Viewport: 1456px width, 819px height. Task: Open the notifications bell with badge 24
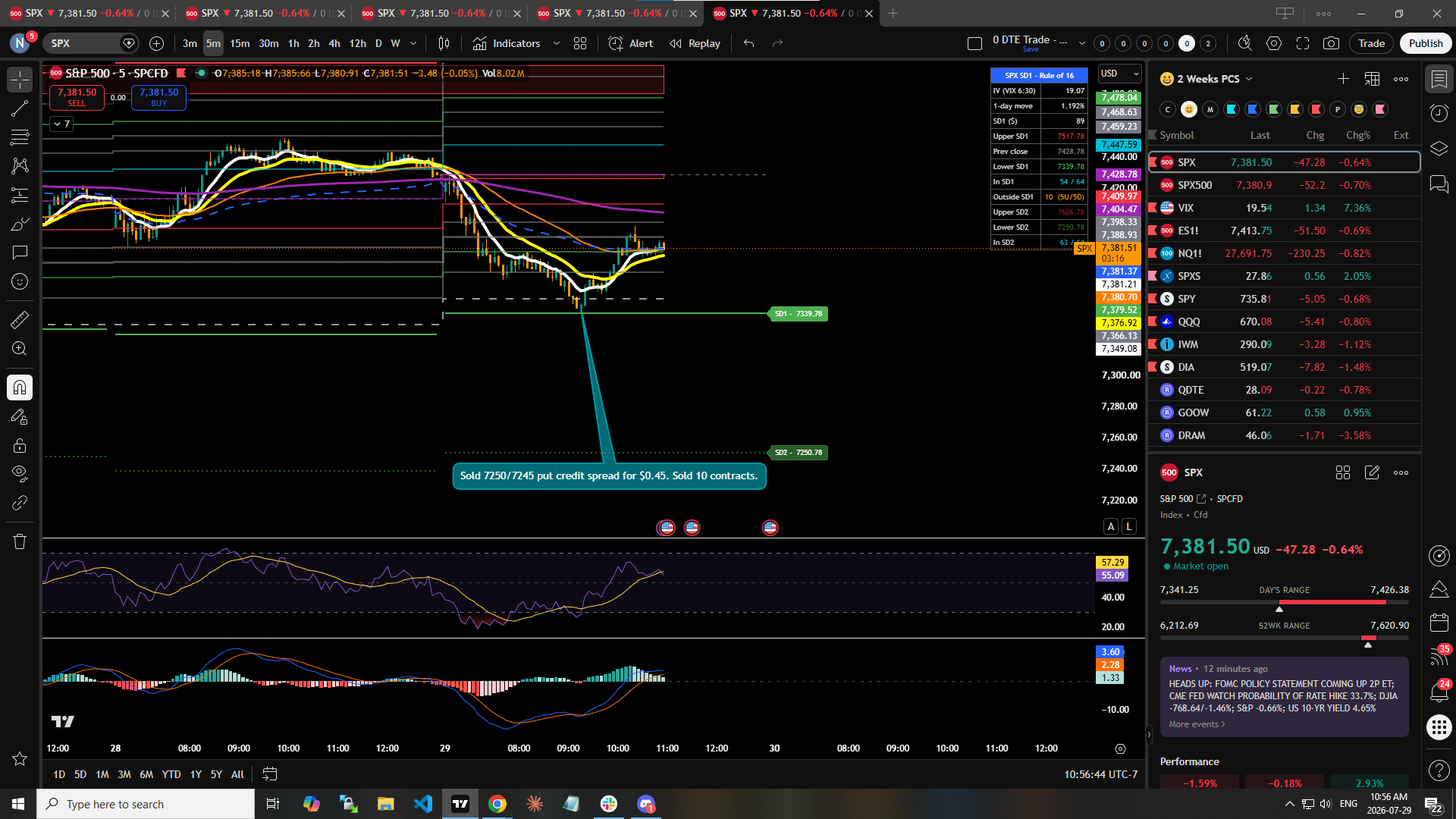tap(1439, 692)
